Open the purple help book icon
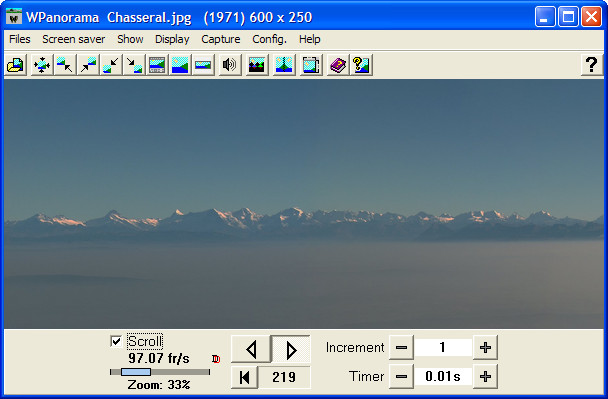 (x=338, y=65)
